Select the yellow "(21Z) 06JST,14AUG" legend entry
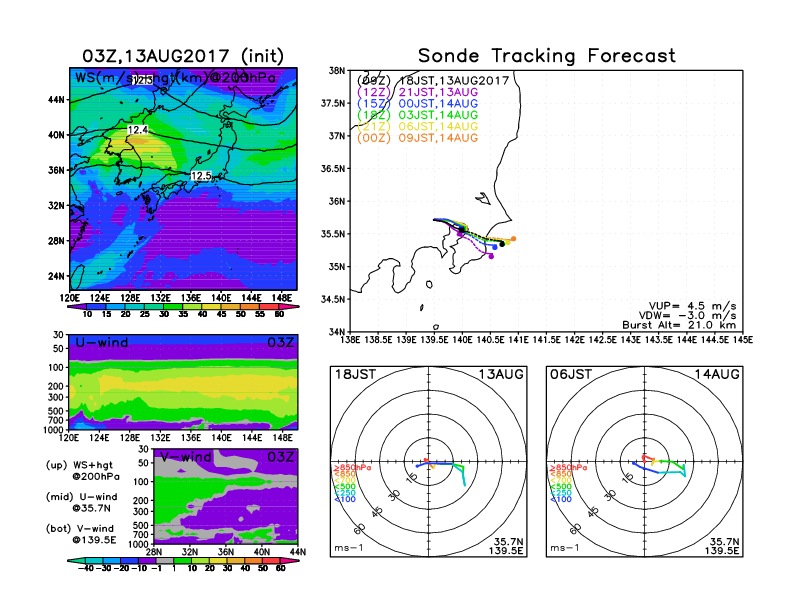The height and width of the screenshot is (612, 792). pos(417,127)
